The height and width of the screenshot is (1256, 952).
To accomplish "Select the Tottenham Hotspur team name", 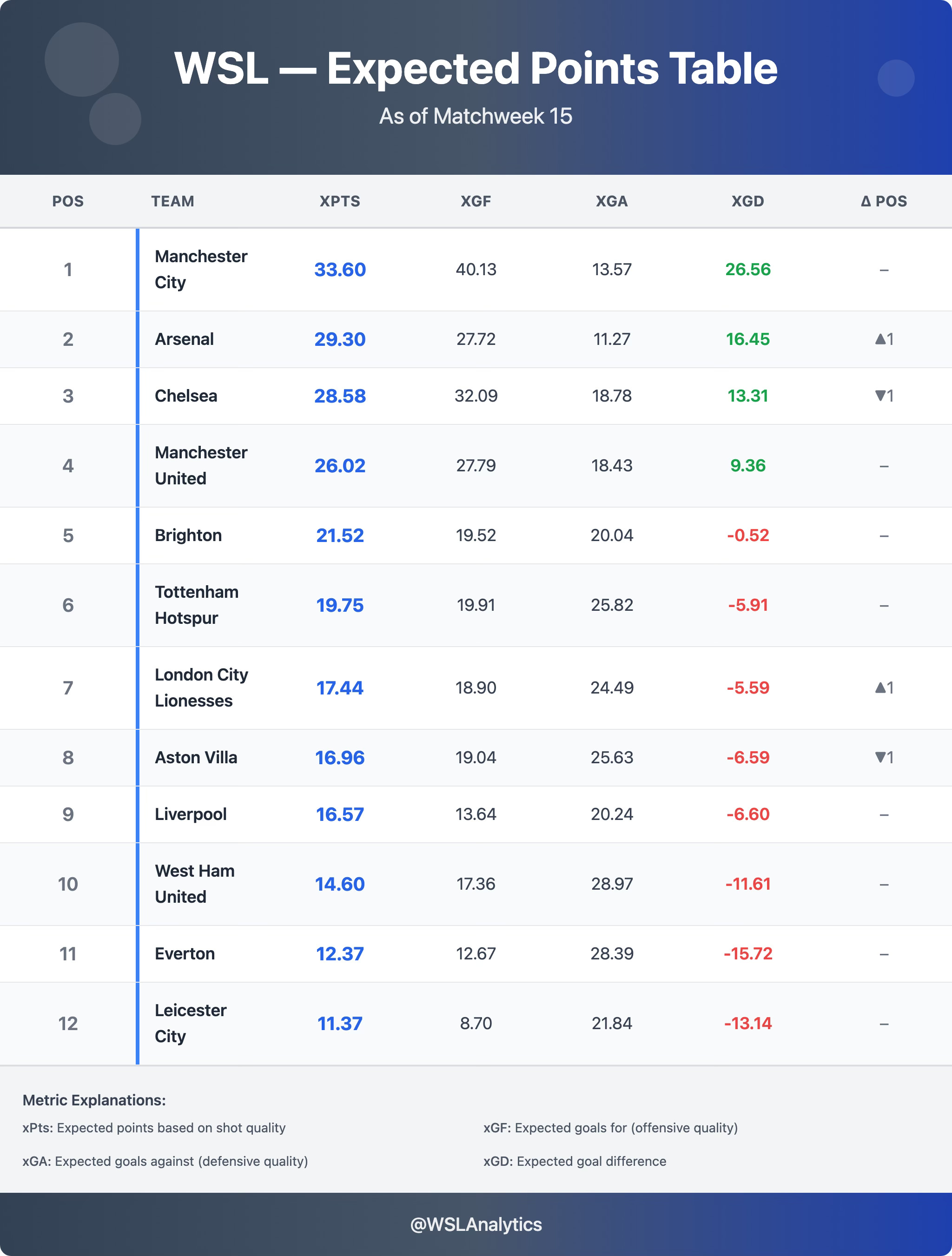I will click(197, 605).
